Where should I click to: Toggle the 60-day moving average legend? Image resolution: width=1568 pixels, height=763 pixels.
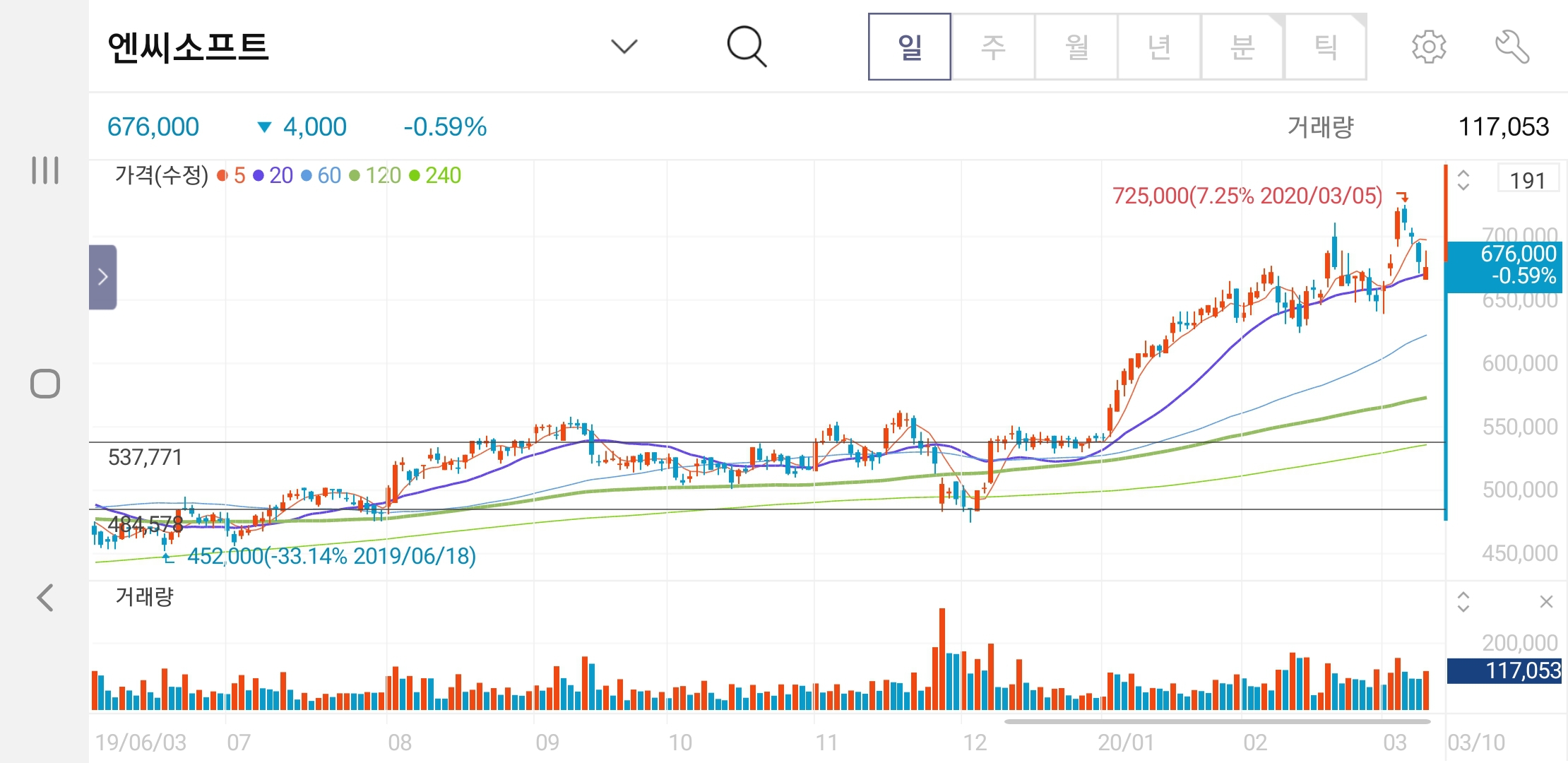(x=321, y=175)
